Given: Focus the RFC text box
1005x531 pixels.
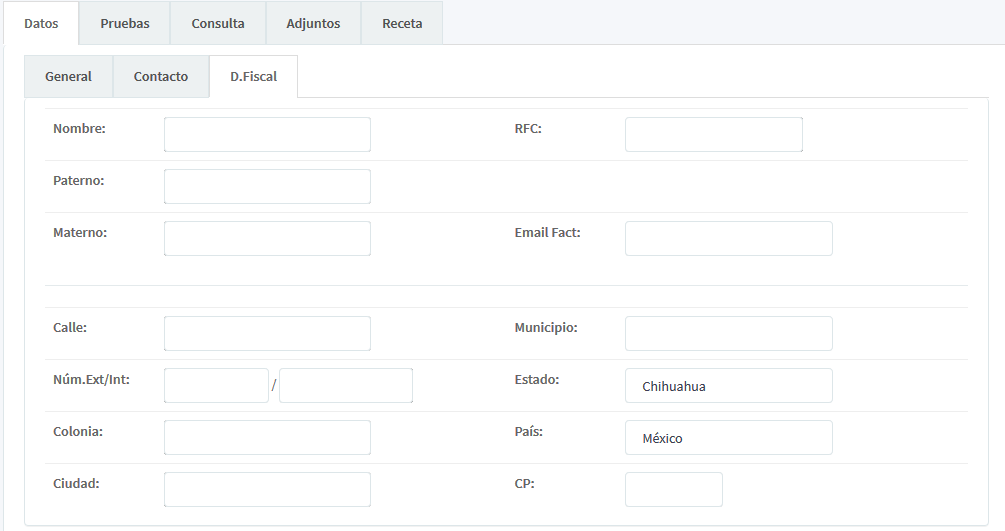Looking at the screenshot, I should 713,134.
